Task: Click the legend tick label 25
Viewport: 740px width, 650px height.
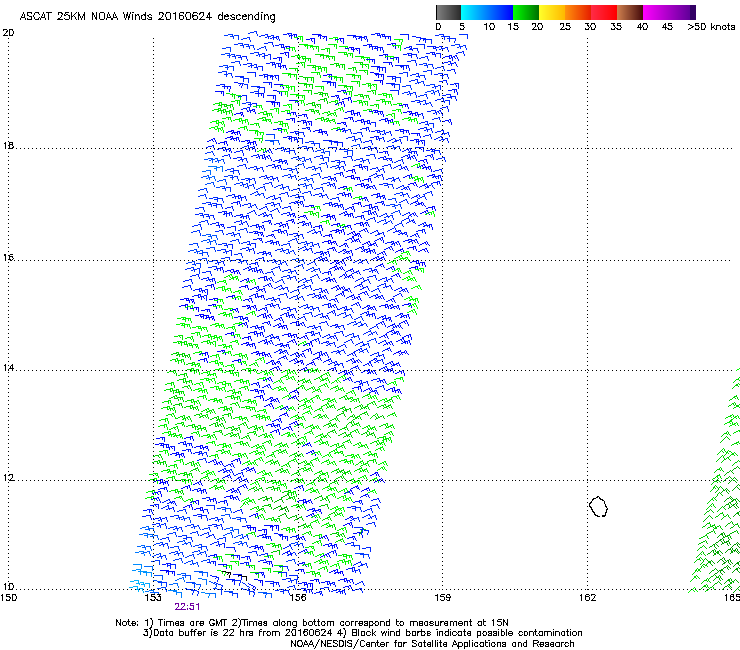Action: pos(565,27)
